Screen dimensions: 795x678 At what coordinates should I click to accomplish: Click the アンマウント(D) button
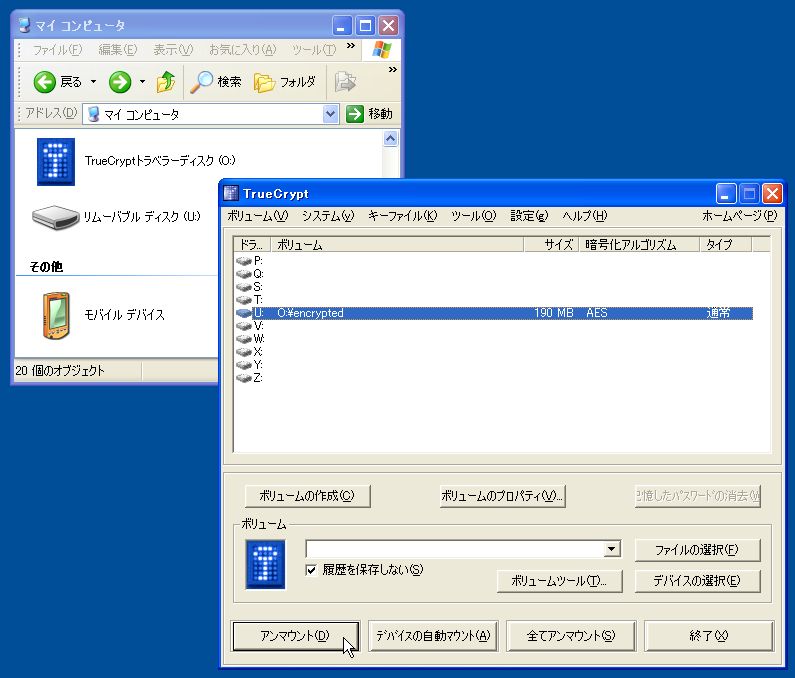click(296, 635)
